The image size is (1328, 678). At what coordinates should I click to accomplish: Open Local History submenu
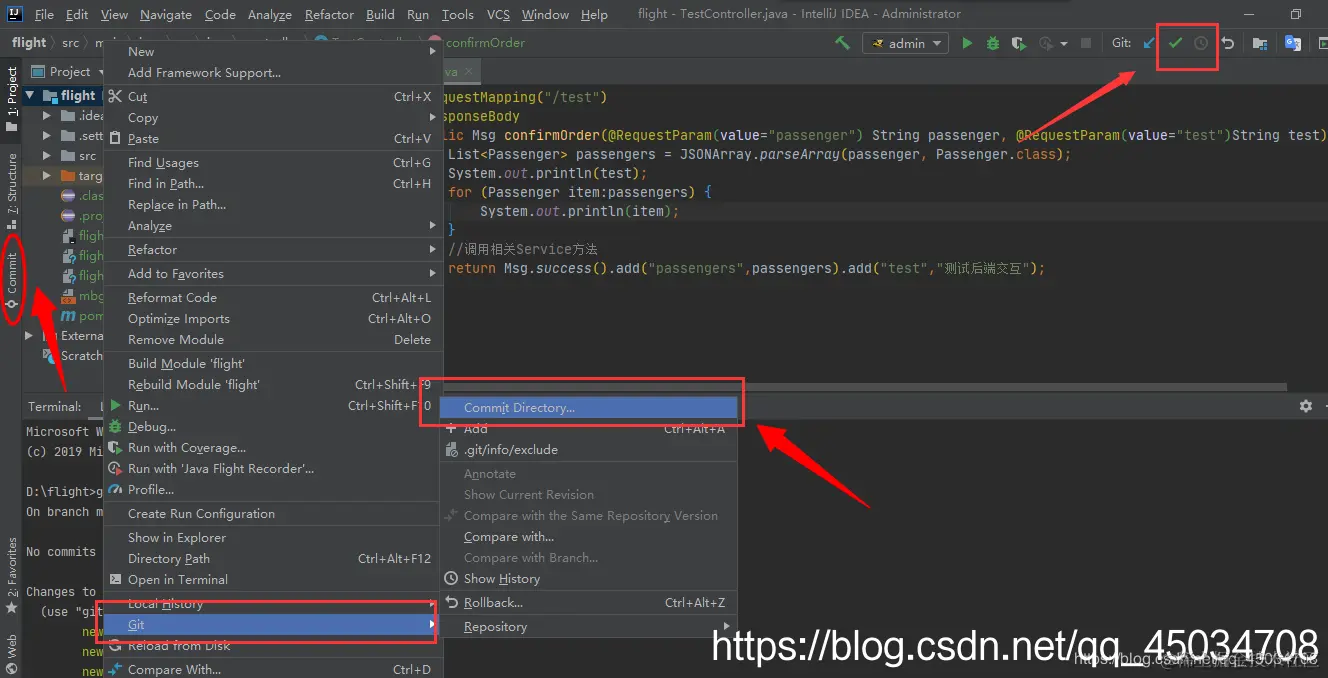click(x=272, y=603)
